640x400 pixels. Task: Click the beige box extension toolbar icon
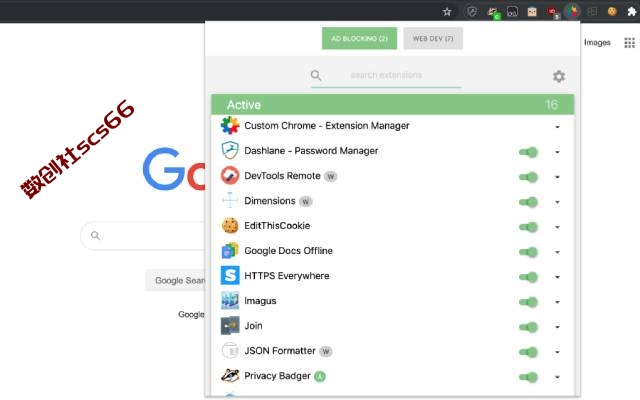tap(532, 11)
